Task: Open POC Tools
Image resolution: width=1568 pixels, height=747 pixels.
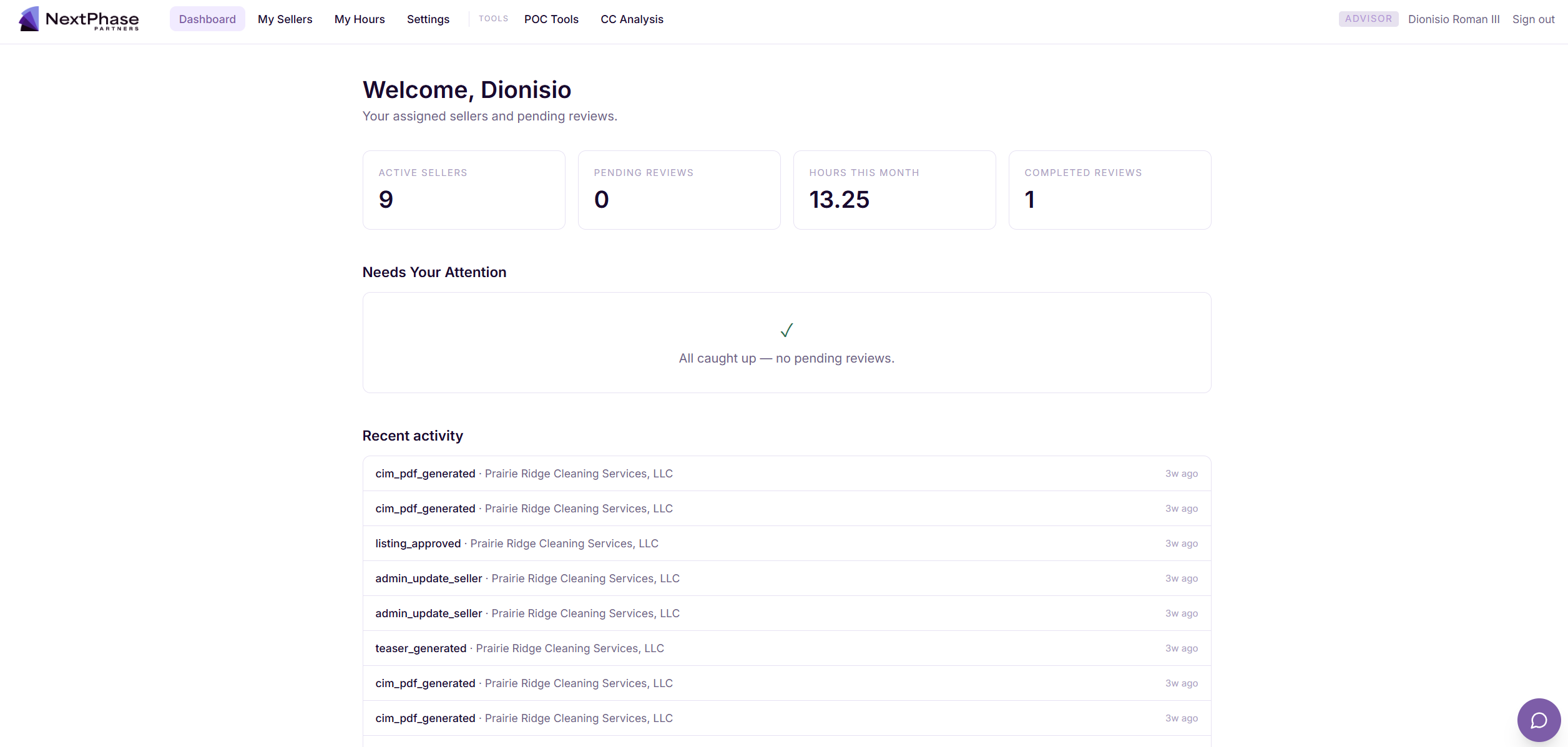Action: 551,19
